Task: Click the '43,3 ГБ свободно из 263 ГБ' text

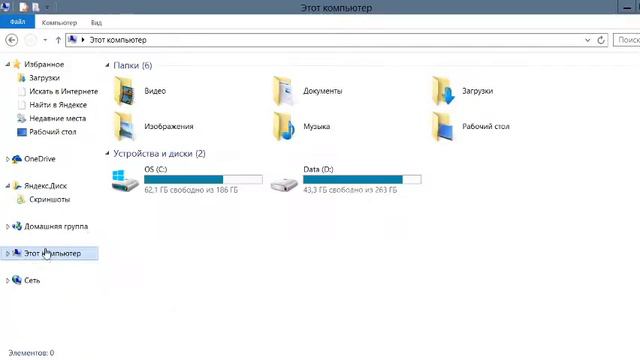Action: pyautogui.click(x=350, y=190)
